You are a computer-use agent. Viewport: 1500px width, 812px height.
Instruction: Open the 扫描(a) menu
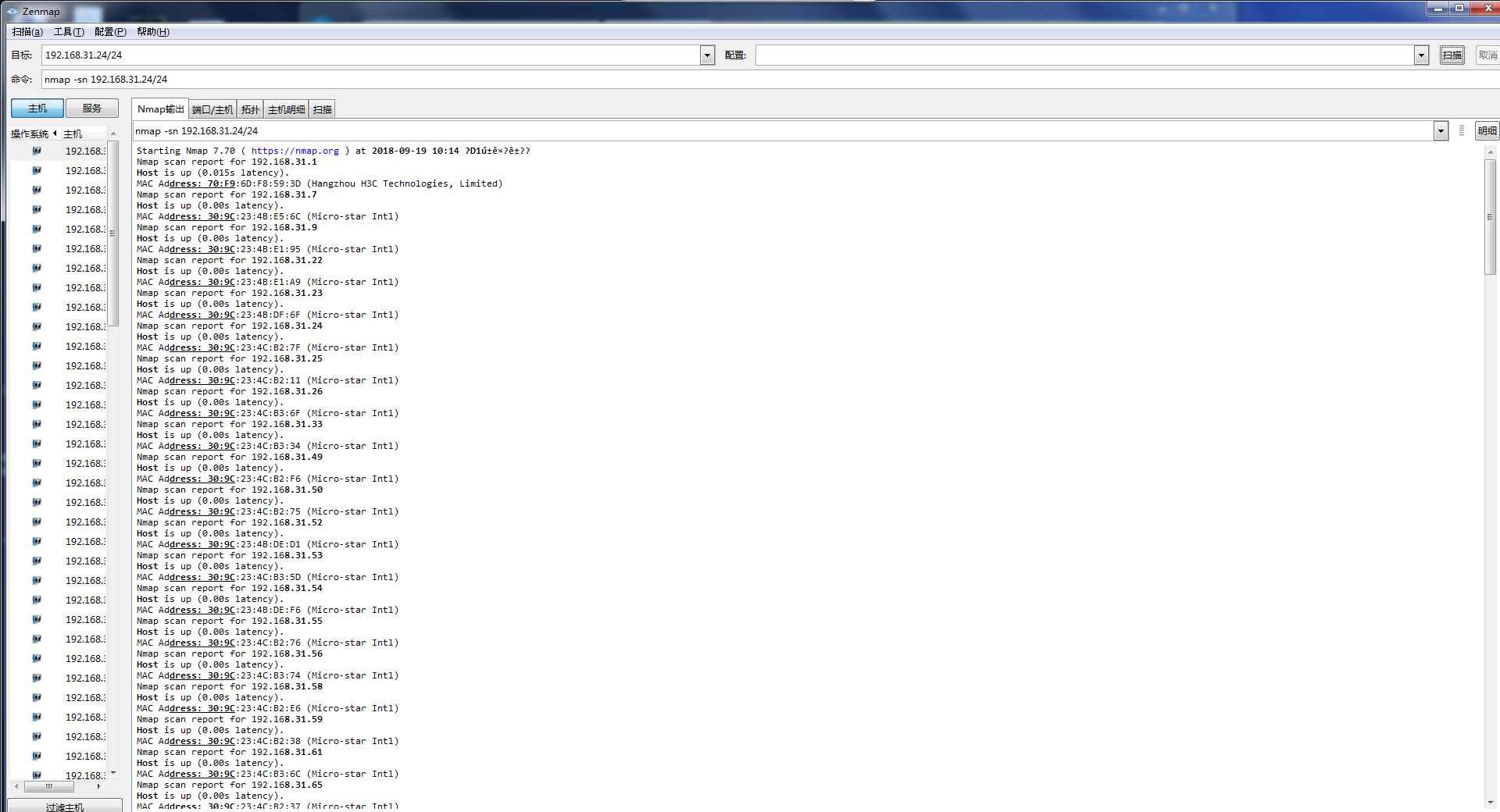tap(27, 32)
